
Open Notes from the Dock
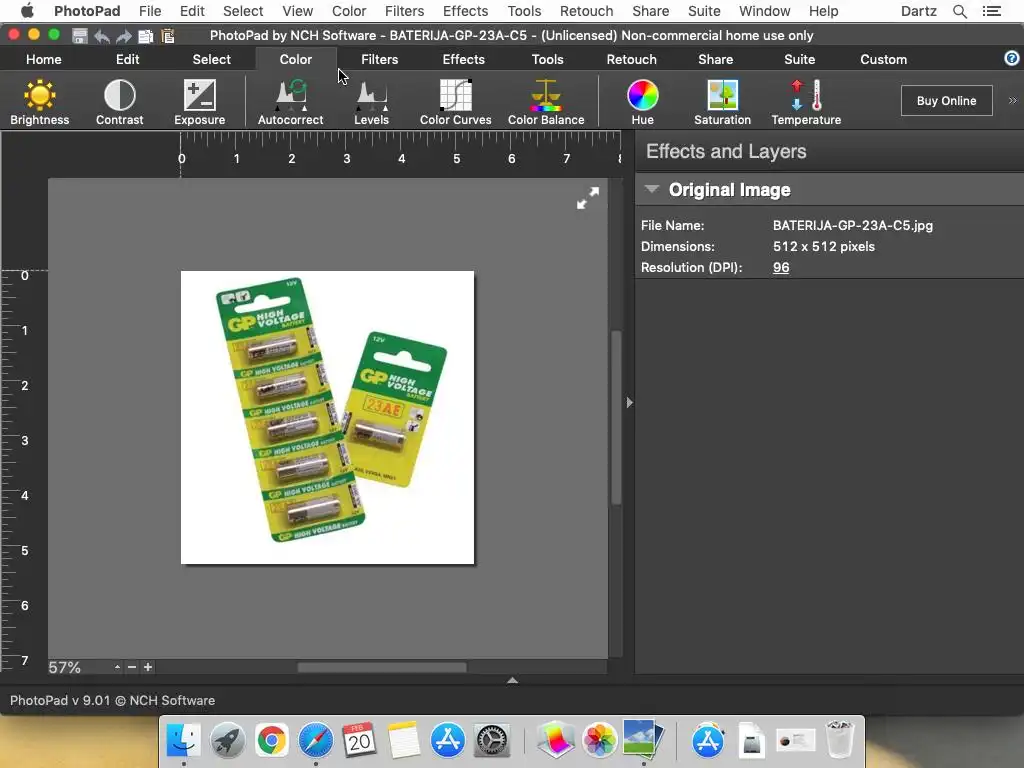[x=404, y=740]
